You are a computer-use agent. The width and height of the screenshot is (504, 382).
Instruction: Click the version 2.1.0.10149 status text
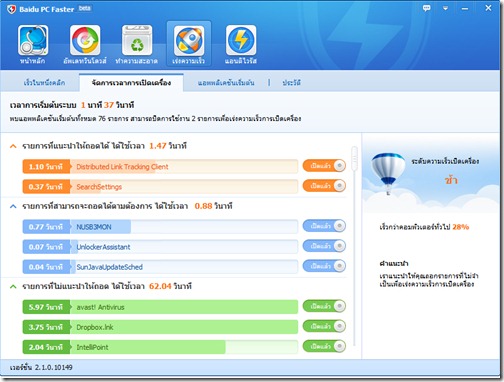pos(41,367)
